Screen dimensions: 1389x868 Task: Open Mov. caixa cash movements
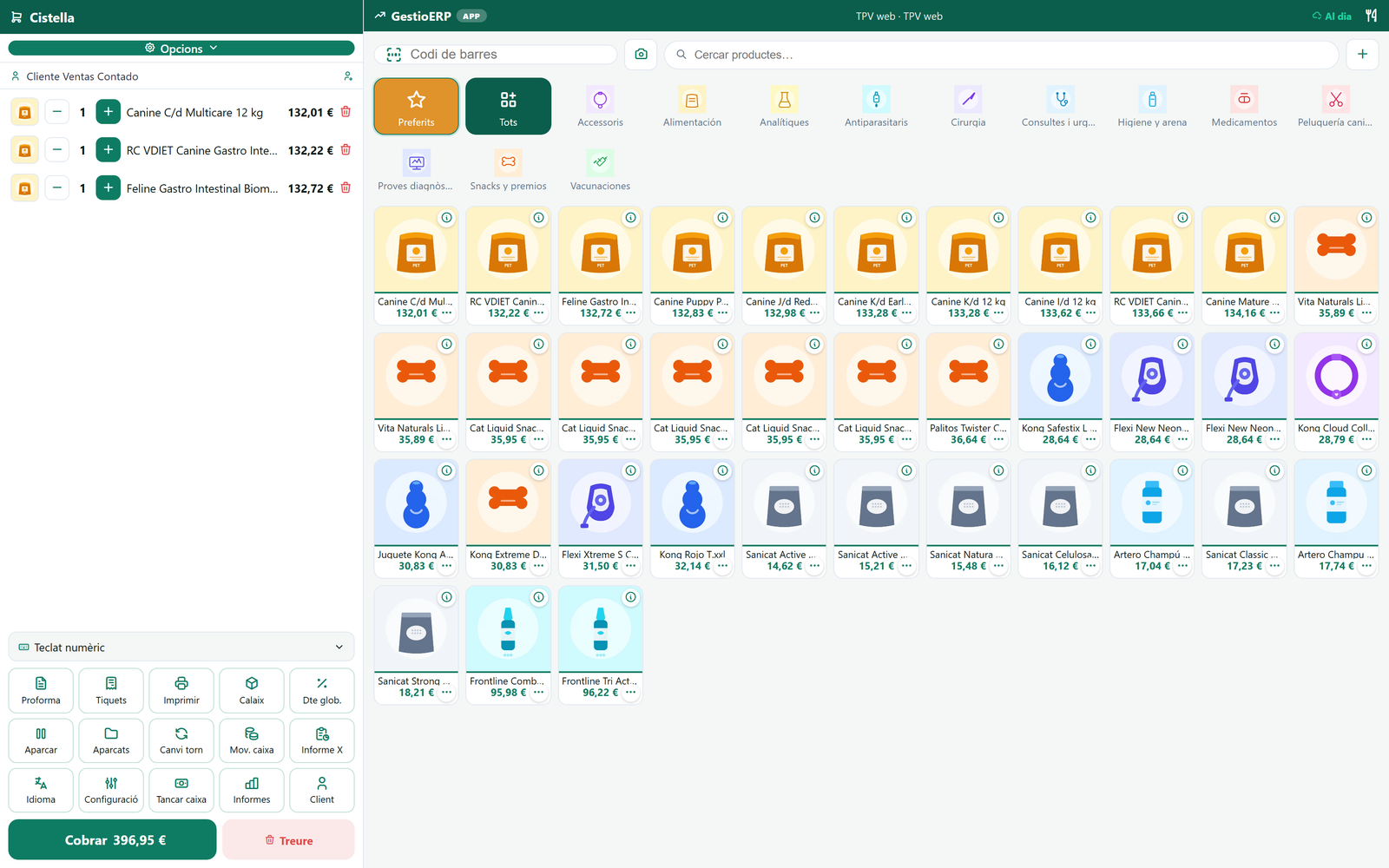click(x=252, y=740)
